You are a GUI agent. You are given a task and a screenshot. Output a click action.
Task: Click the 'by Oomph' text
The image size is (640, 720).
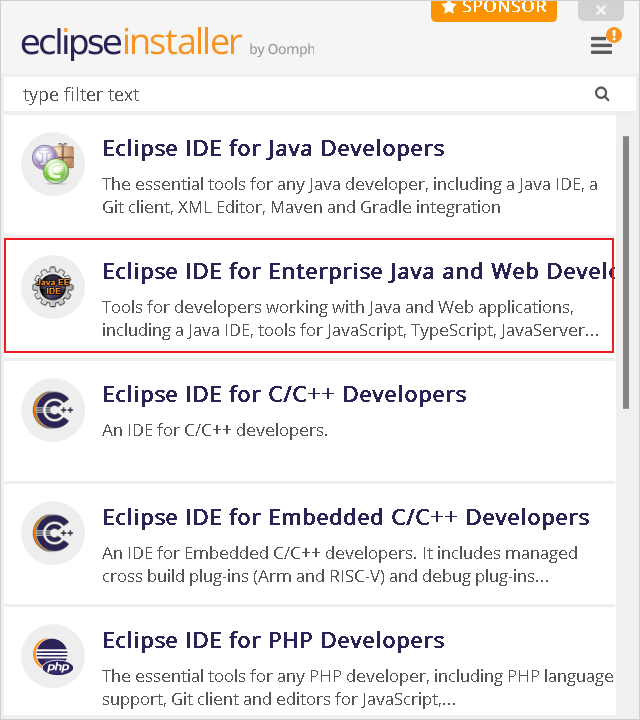(x=282, y=49)
